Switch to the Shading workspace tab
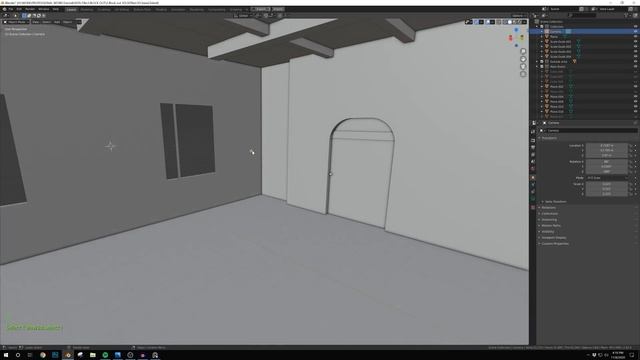 (161, 9)
